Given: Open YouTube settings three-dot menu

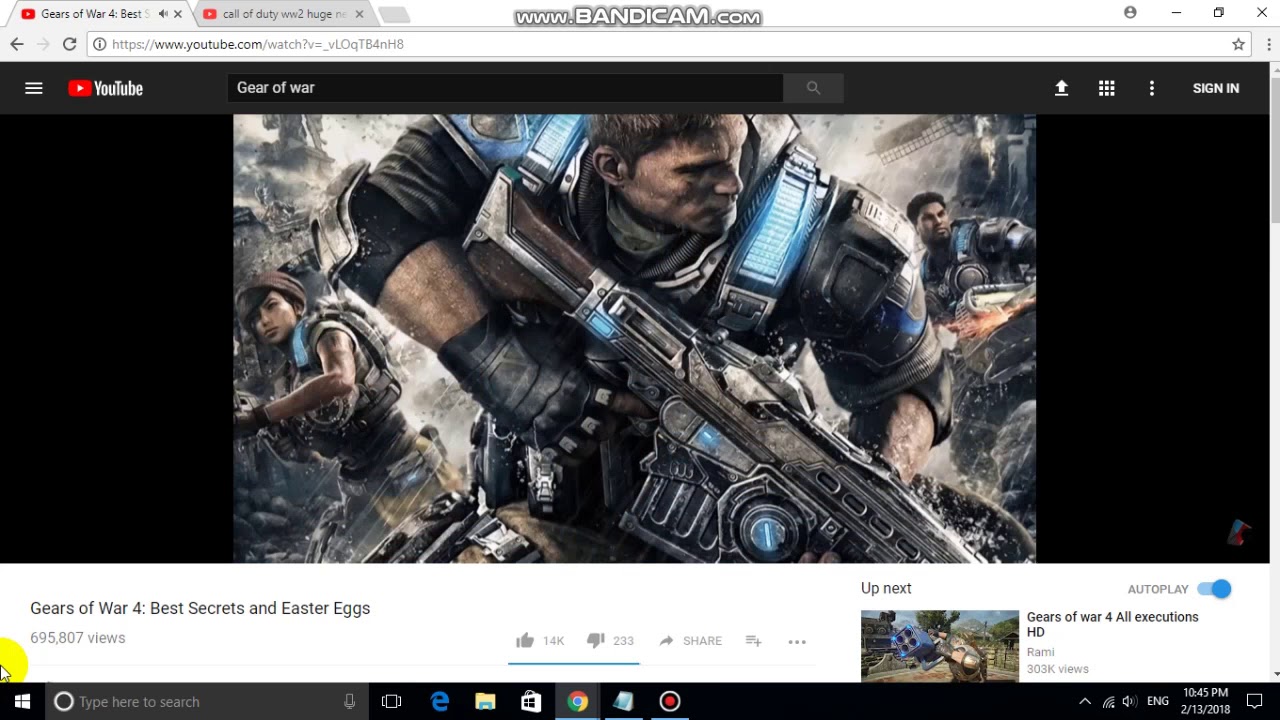Looking at the screenshot, I should pos(1151,88).
